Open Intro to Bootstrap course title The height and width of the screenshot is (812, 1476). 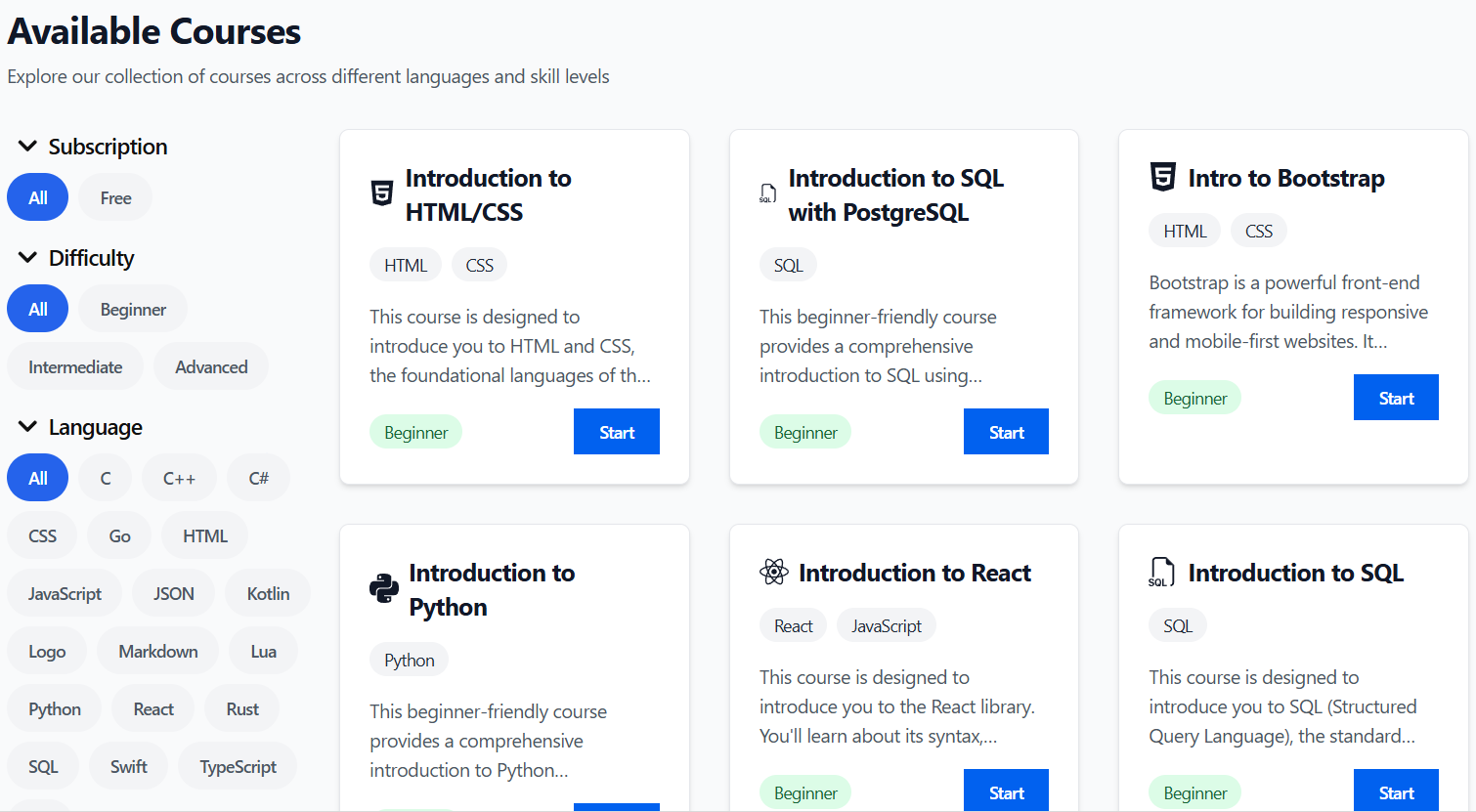[1286, 178]
